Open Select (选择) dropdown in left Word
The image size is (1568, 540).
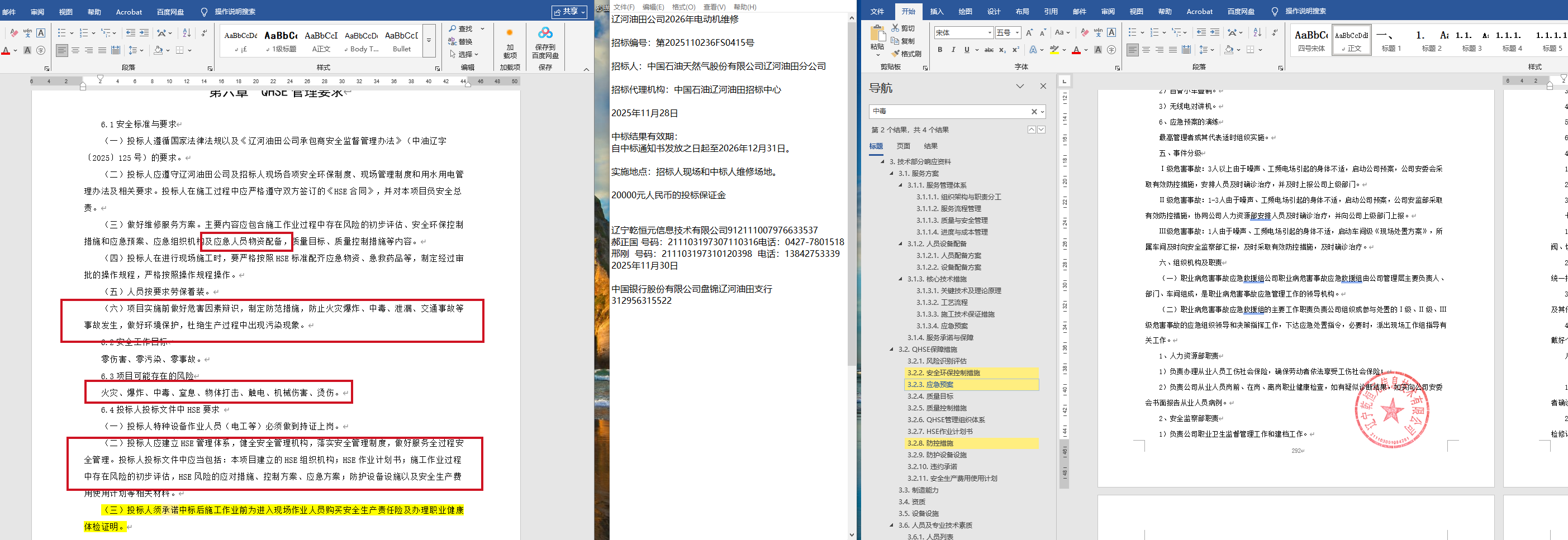(463, 54)
